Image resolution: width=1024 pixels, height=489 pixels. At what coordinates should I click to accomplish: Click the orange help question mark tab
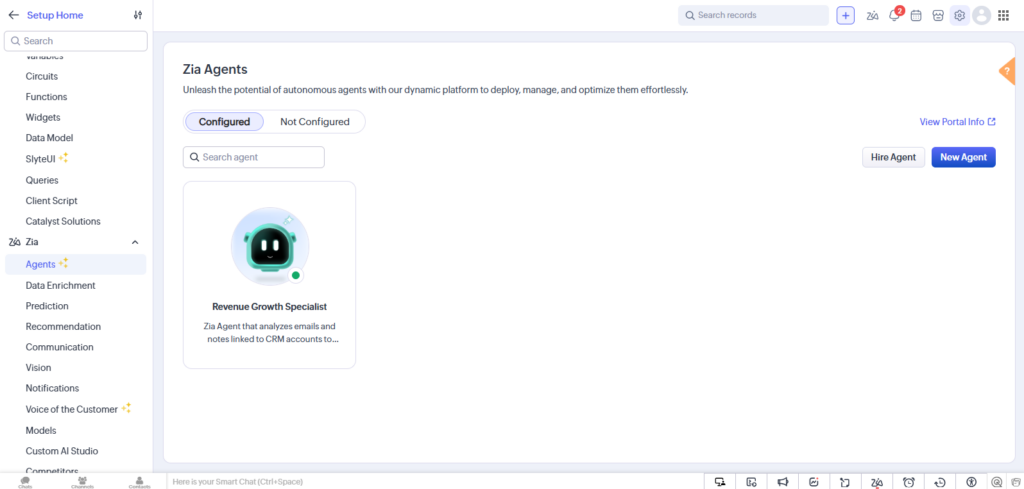pos(1008,71)
